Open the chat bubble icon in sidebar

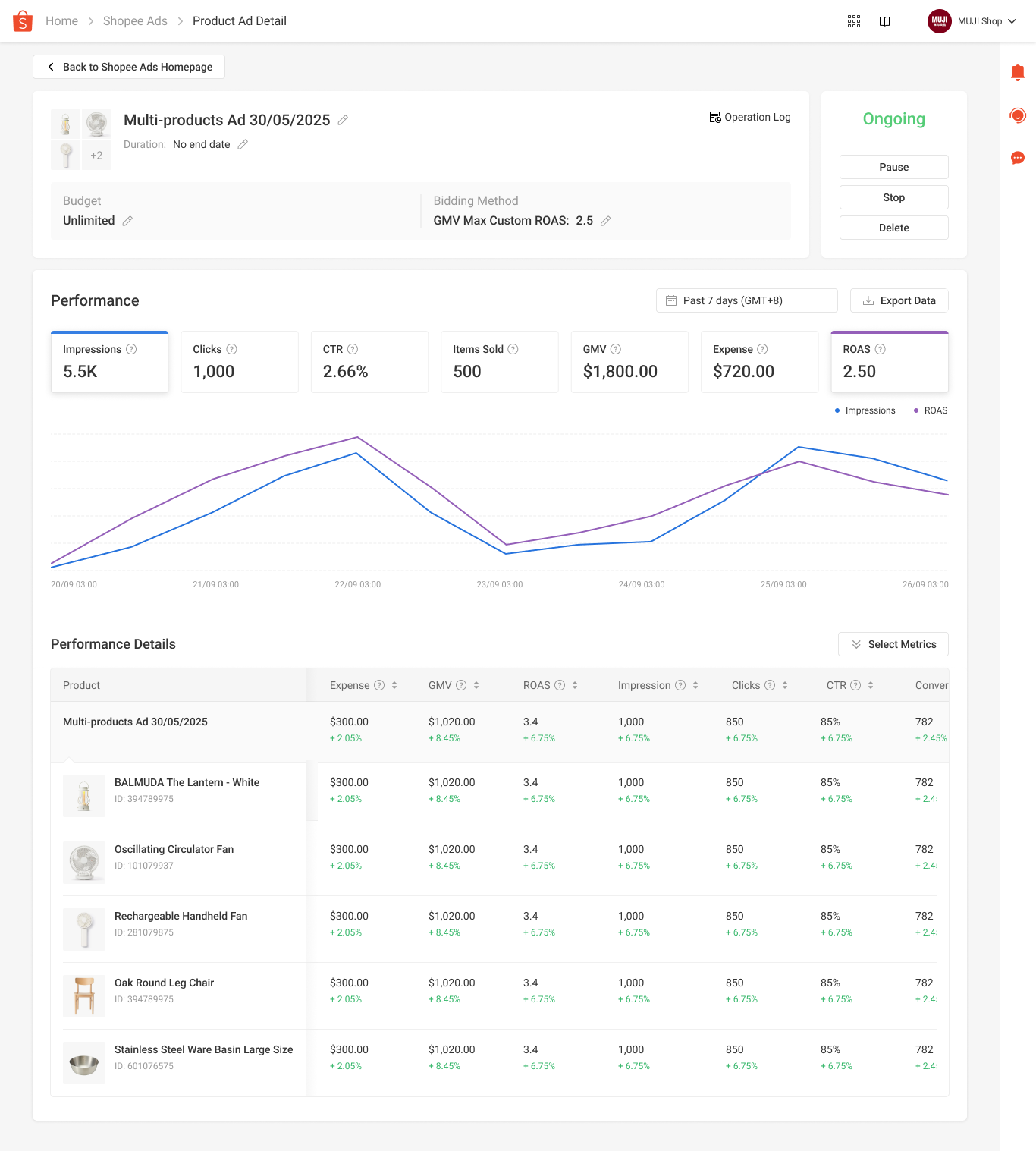(1018, 158)
